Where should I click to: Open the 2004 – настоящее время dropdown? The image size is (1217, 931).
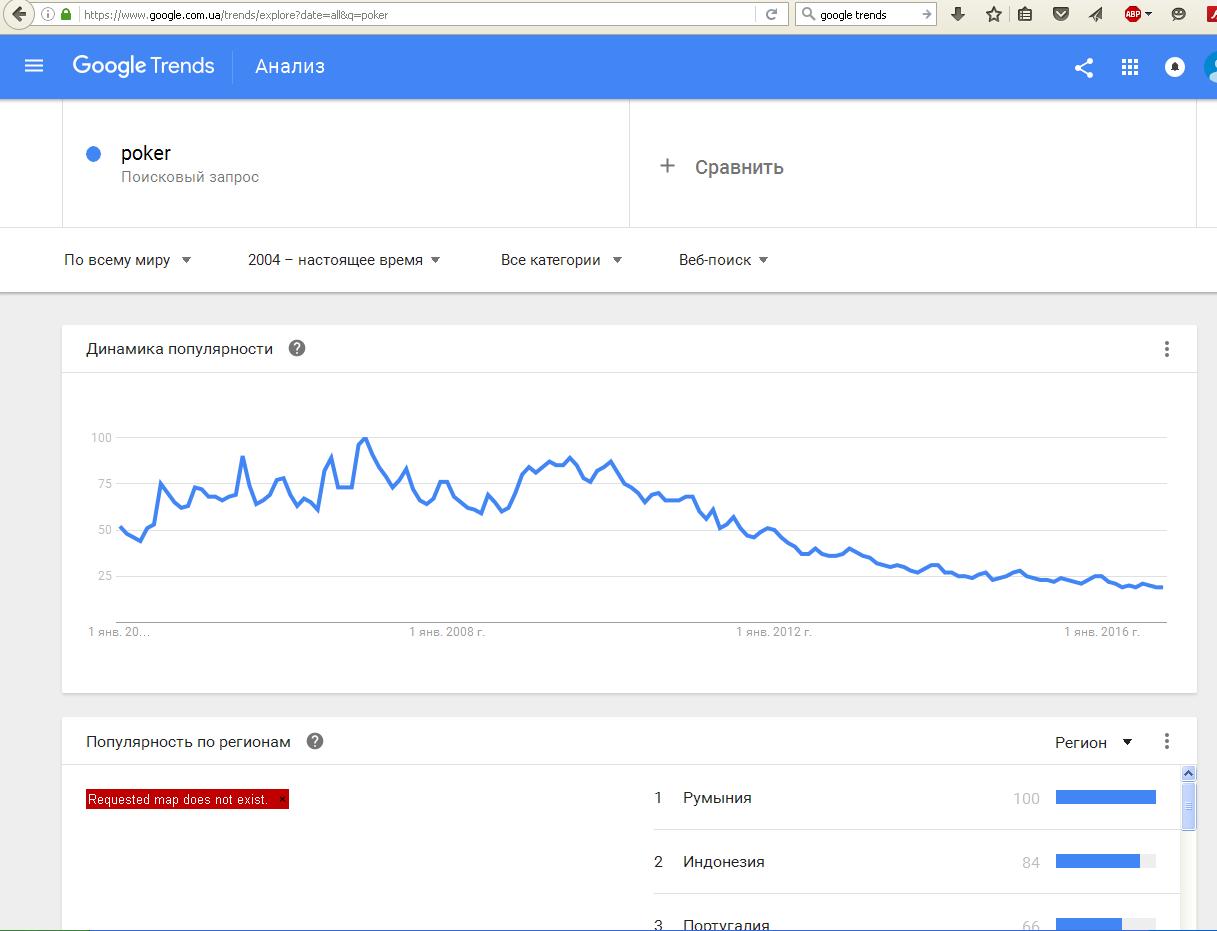(345, 260)
